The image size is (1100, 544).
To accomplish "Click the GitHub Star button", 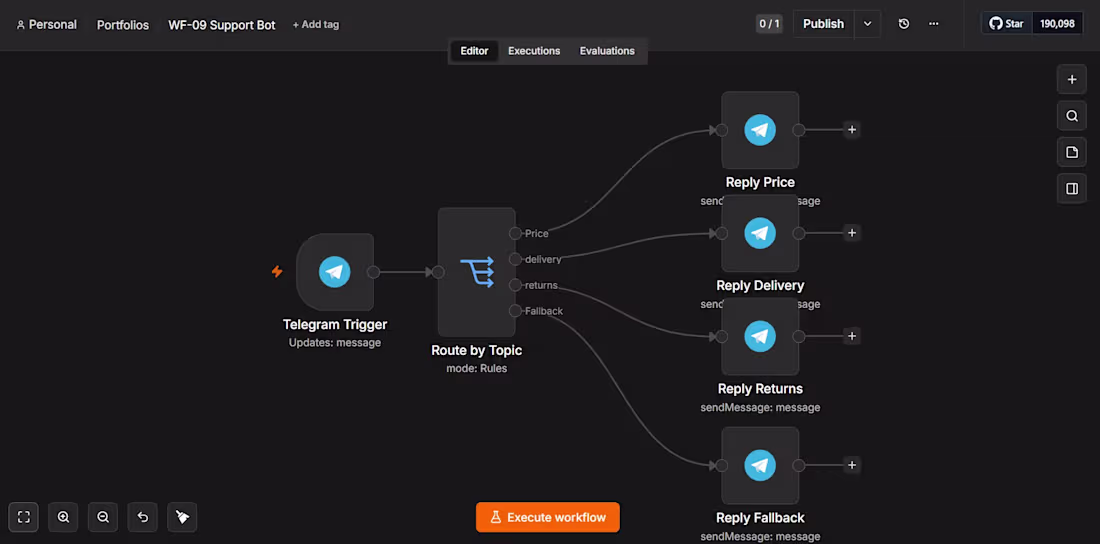I will [x=1006, y=24].
